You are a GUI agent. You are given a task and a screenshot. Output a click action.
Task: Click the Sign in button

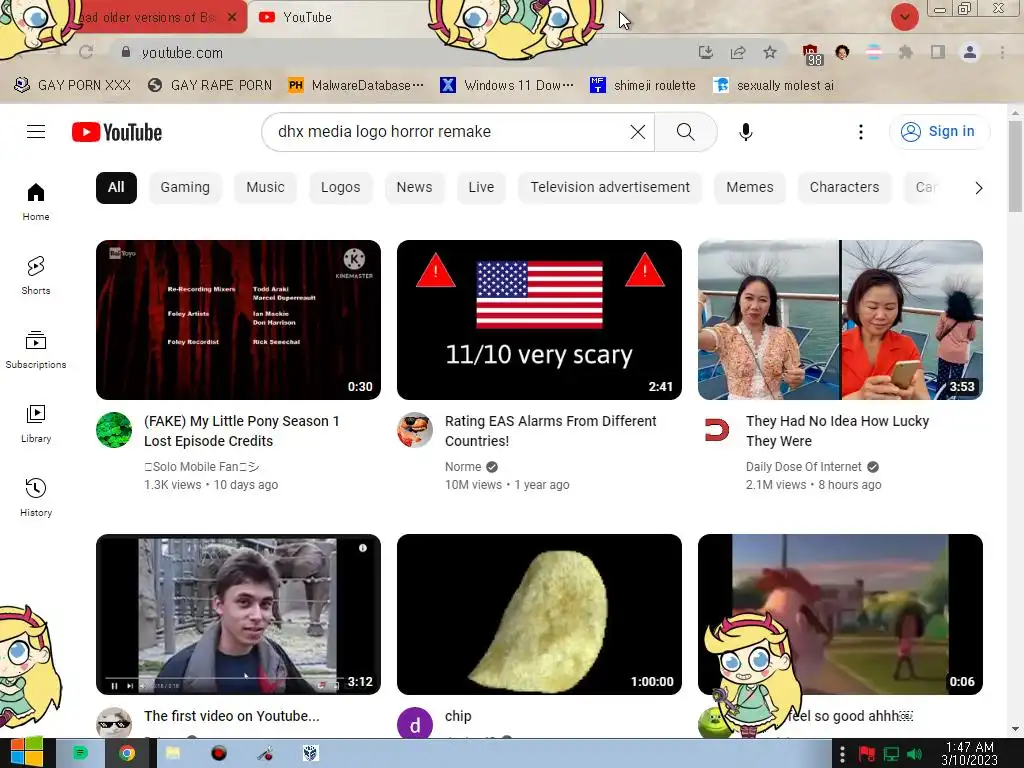click(938, 131)
